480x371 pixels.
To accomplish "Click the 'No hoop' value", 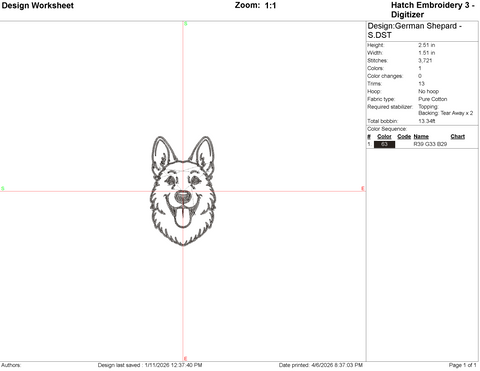I will point(429,91).
